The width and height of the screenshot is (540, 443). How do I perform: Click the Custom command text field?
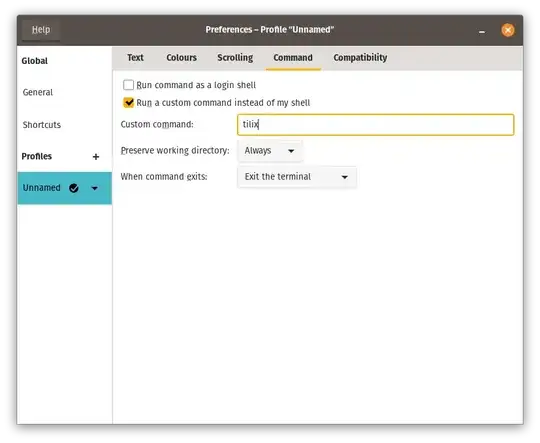(375, 124)
